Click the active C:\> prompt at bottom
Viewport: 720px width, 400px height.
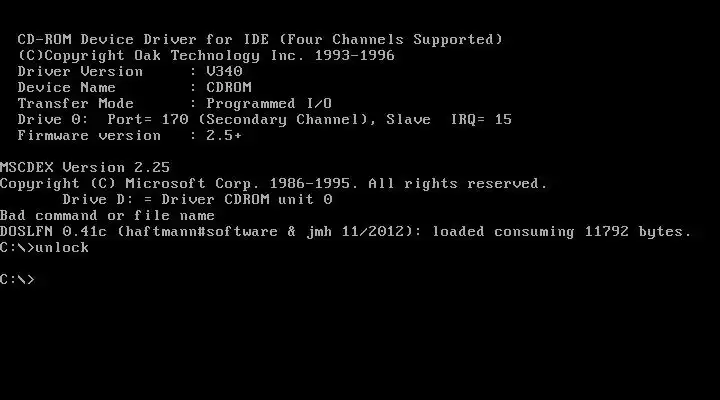coord(17,279)
